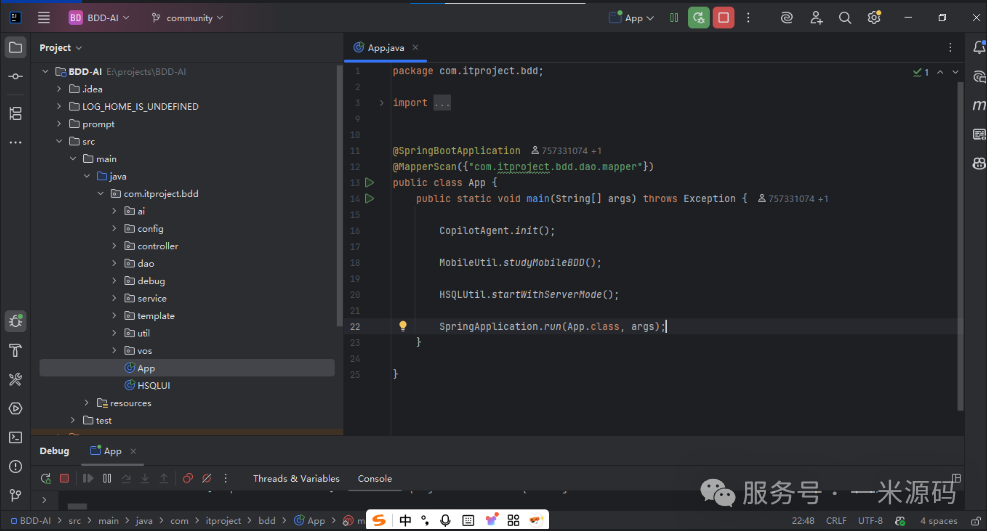Expand the resources folder
The height and width of the screenshot is (531, 987).
(87, 403)
